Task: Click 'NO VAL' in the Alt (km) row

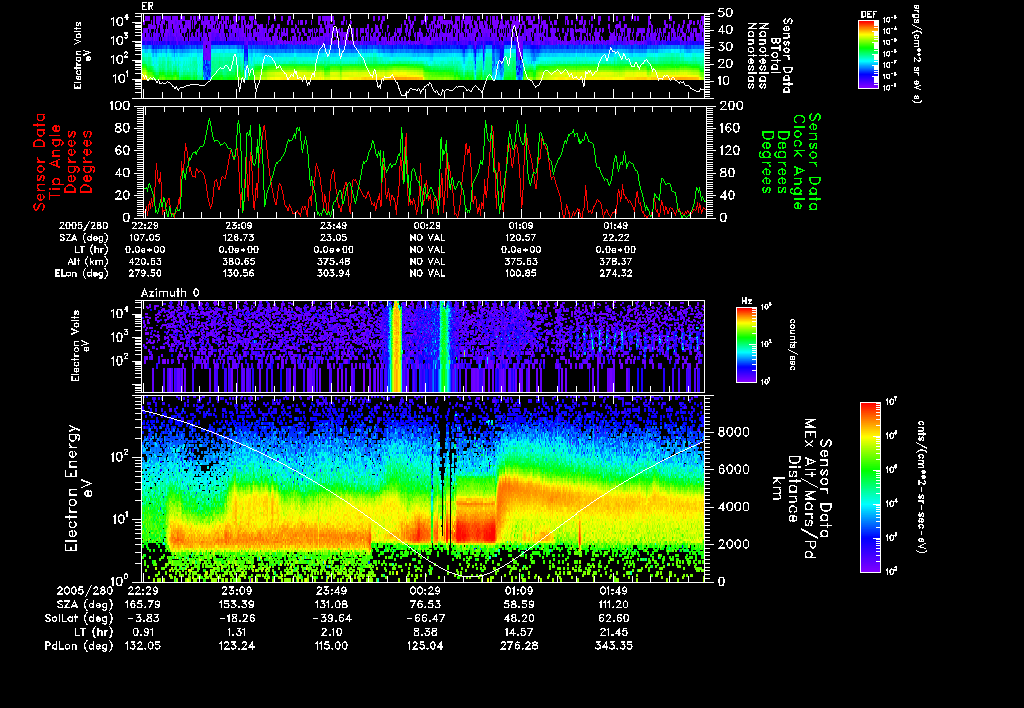Action: (427, 262)
